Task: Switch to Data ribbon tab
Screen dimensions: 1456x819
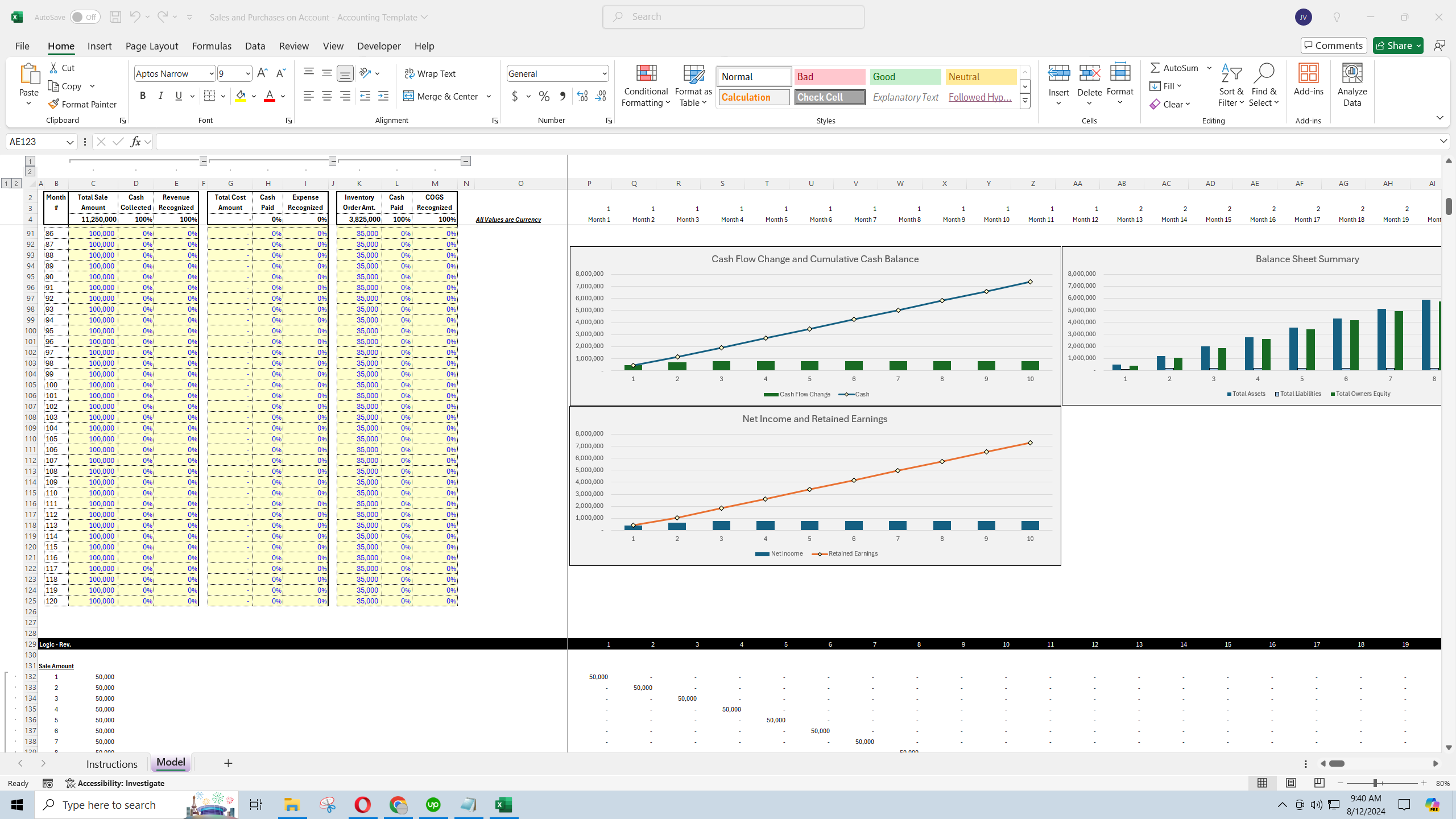Action: tap(255, 46)
